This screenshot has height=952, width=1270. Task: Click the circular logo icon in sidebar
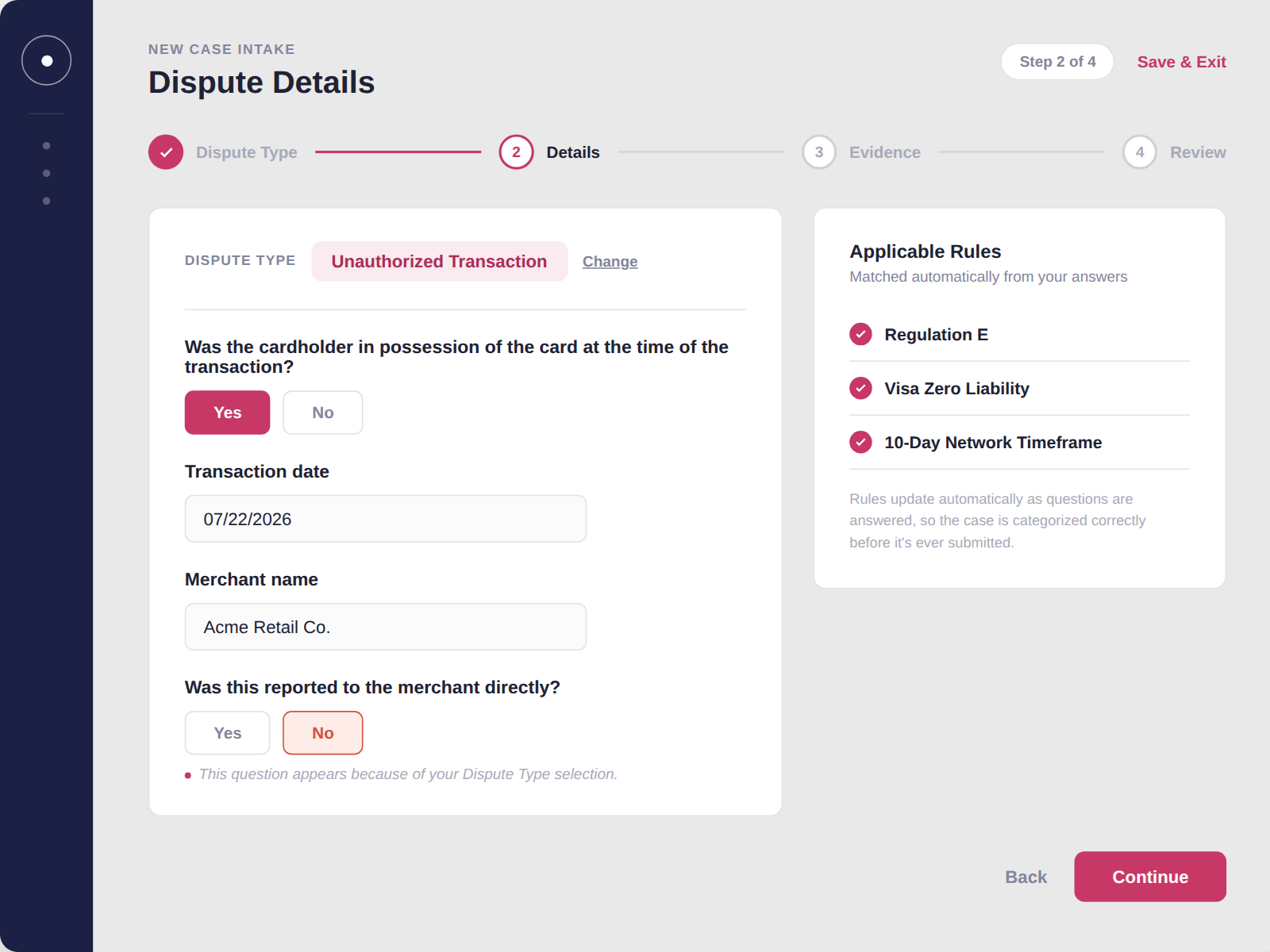coord(47,60)
